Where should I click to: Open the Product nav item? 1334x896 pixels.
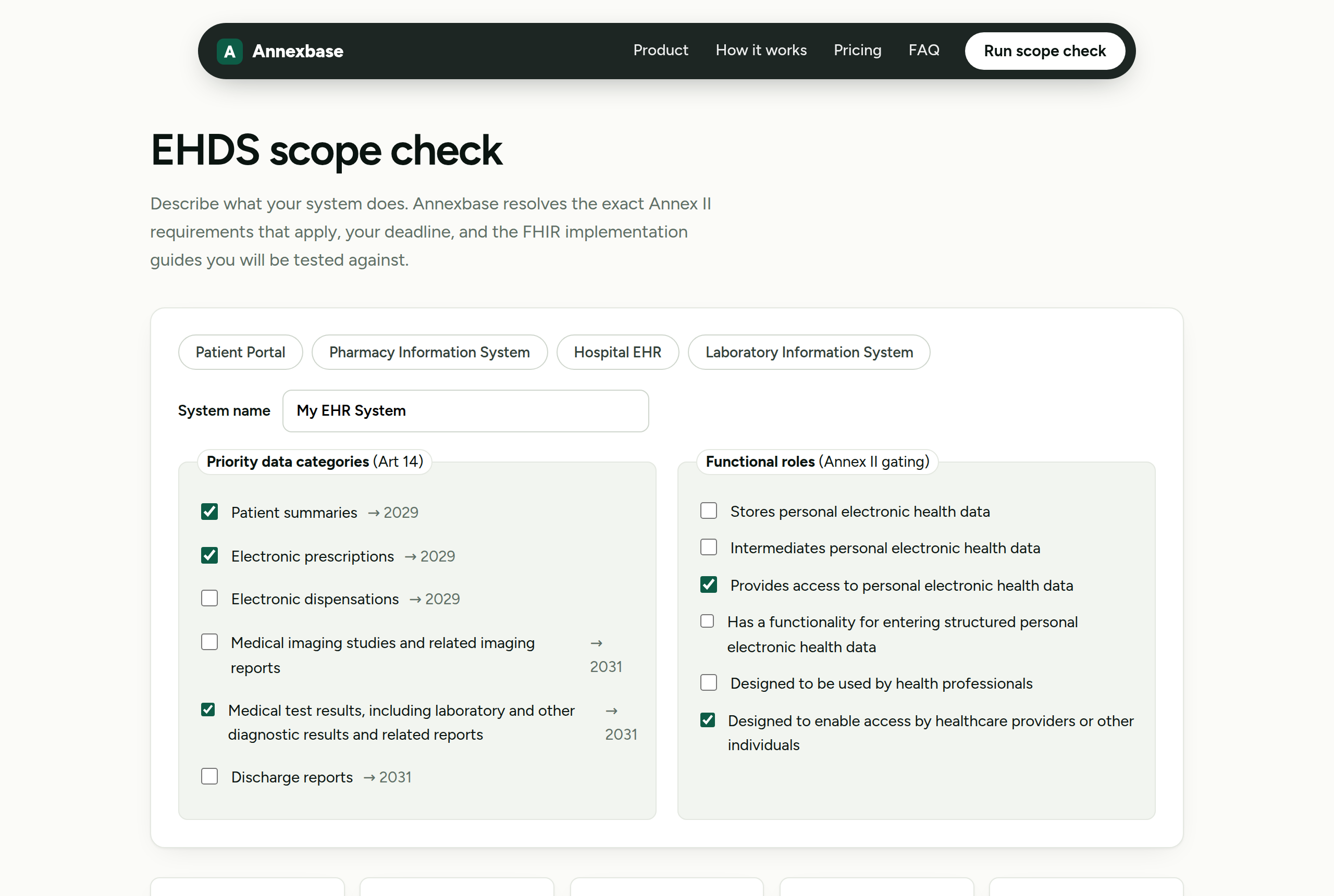[x=661, y=51]
